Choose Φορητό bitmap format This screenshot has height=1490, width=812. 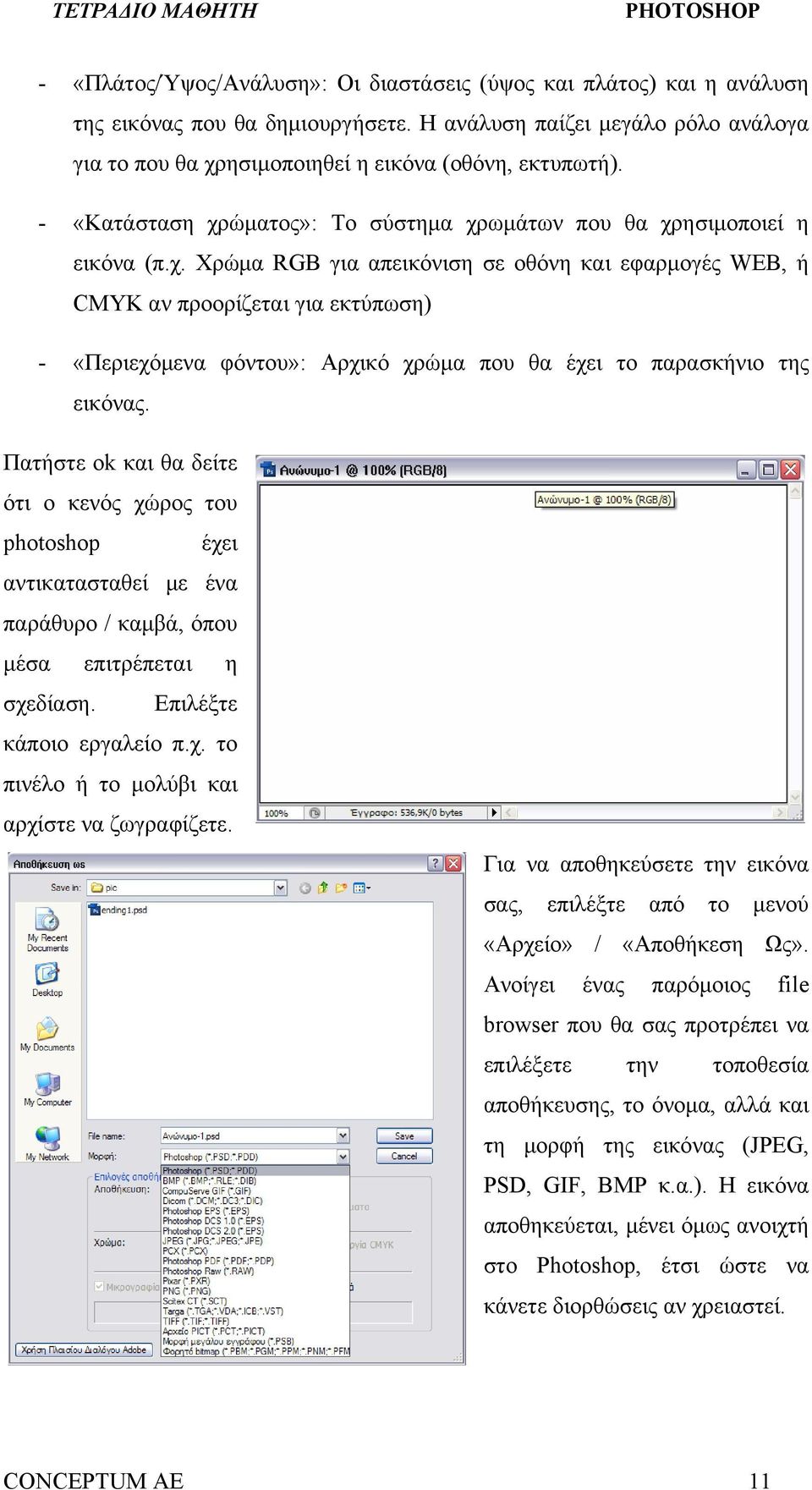coord(255,1351)
